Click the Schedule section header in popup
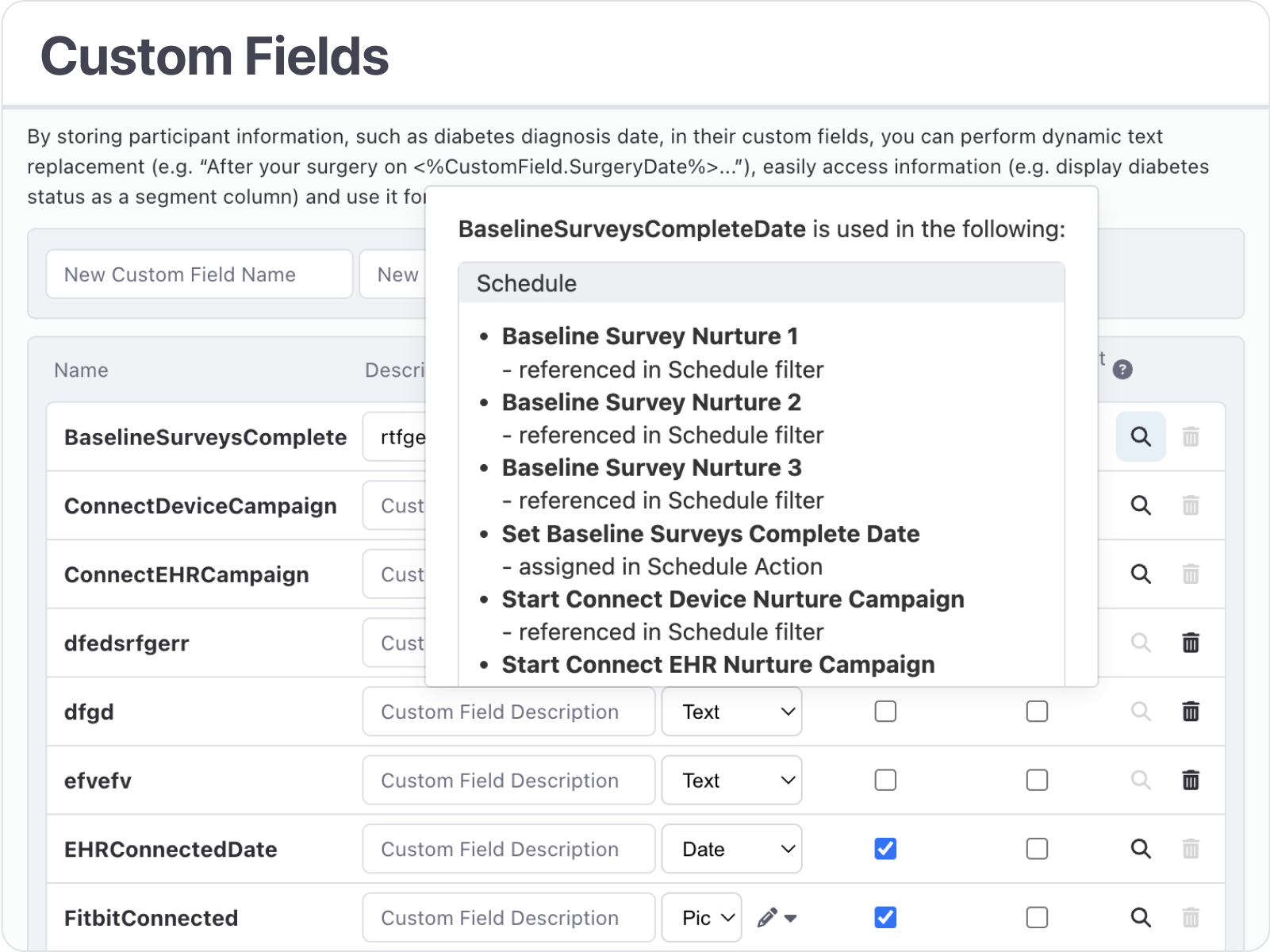The width and height of the screenshot is (1270, 952). 762,283
